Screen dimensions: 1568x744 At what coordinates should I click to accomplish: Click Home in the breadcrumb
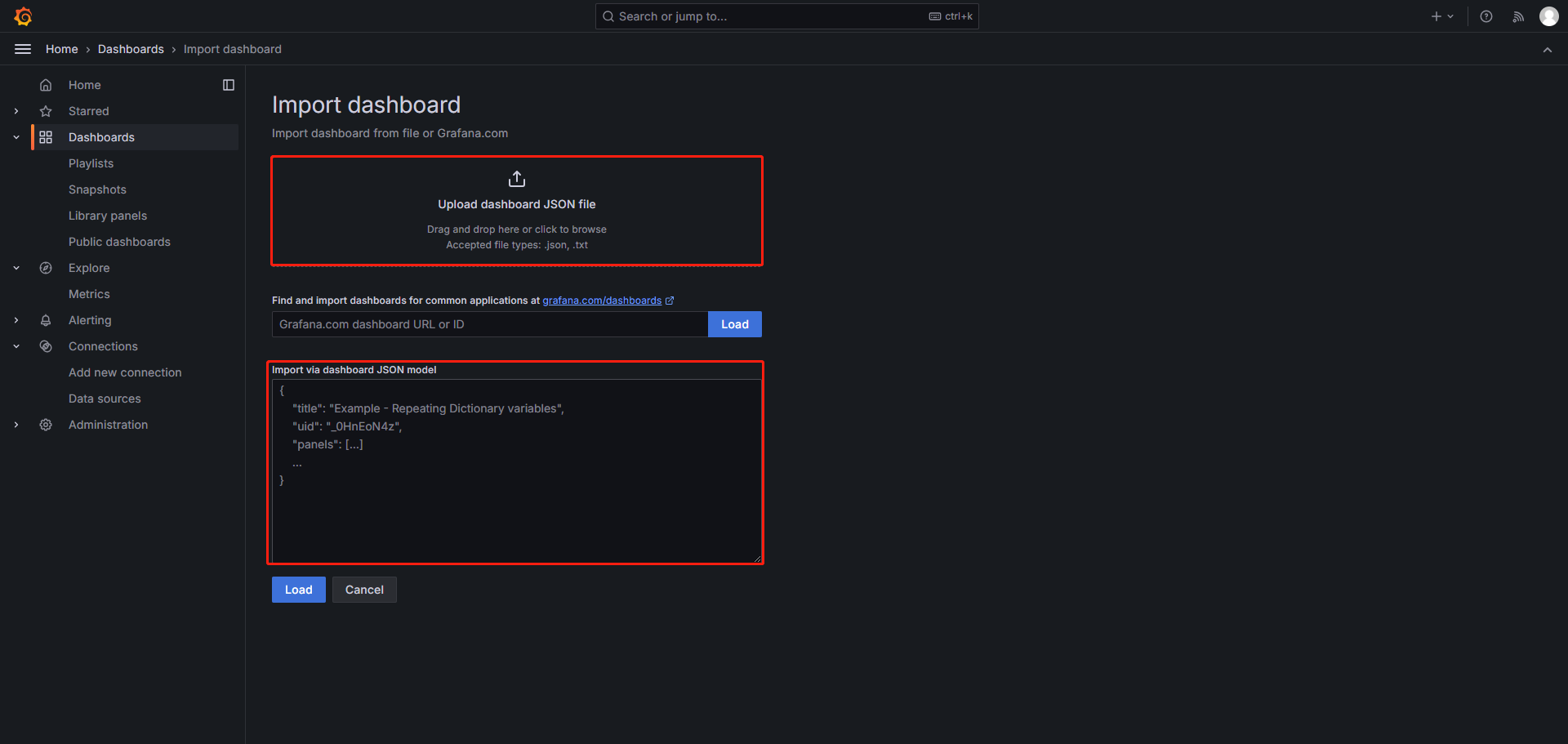(x=62, y=49)
